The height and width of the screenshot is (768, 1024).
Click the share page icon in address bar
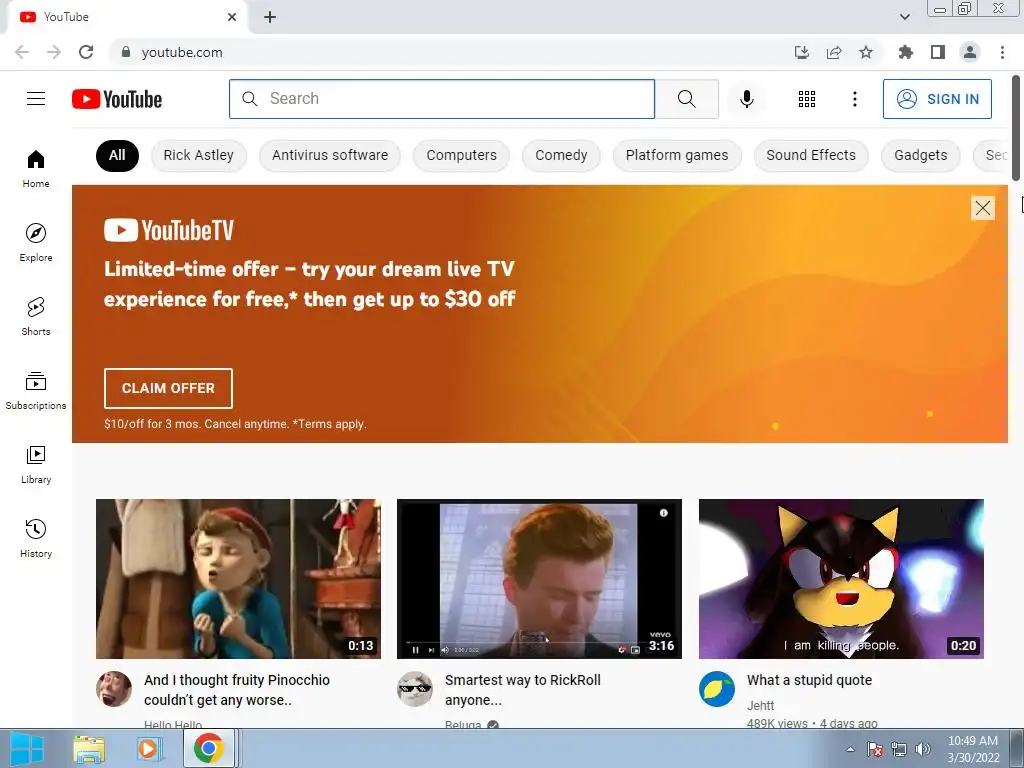[x=834, y=52]
